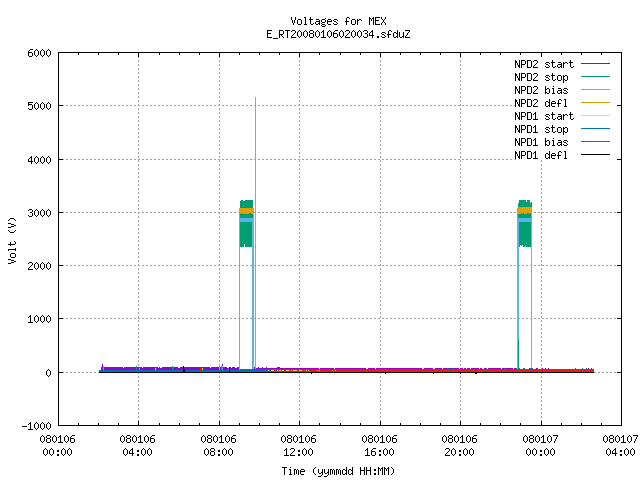Click the NPD1 bias legend label
This screenshot has width=640, height=480.
(541, 142)
